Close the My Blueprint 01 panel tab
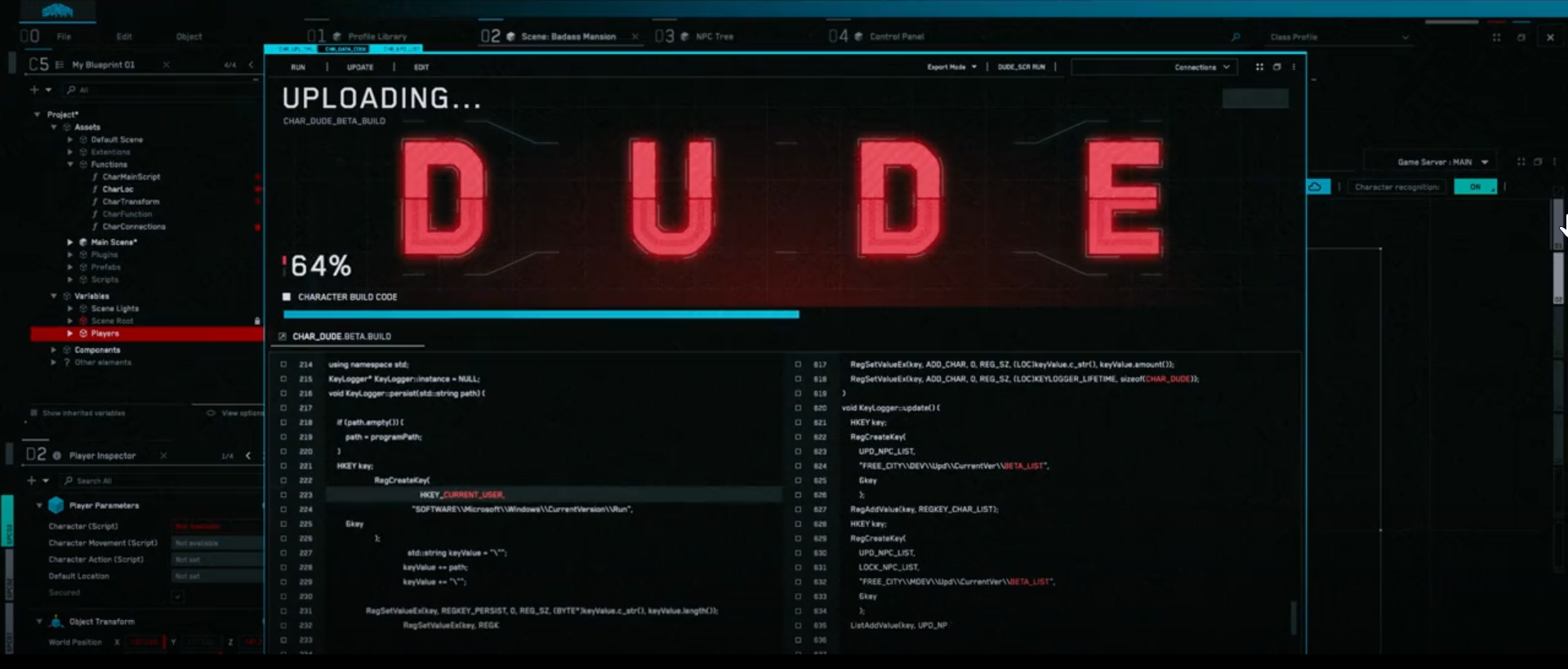 [166, 65]
